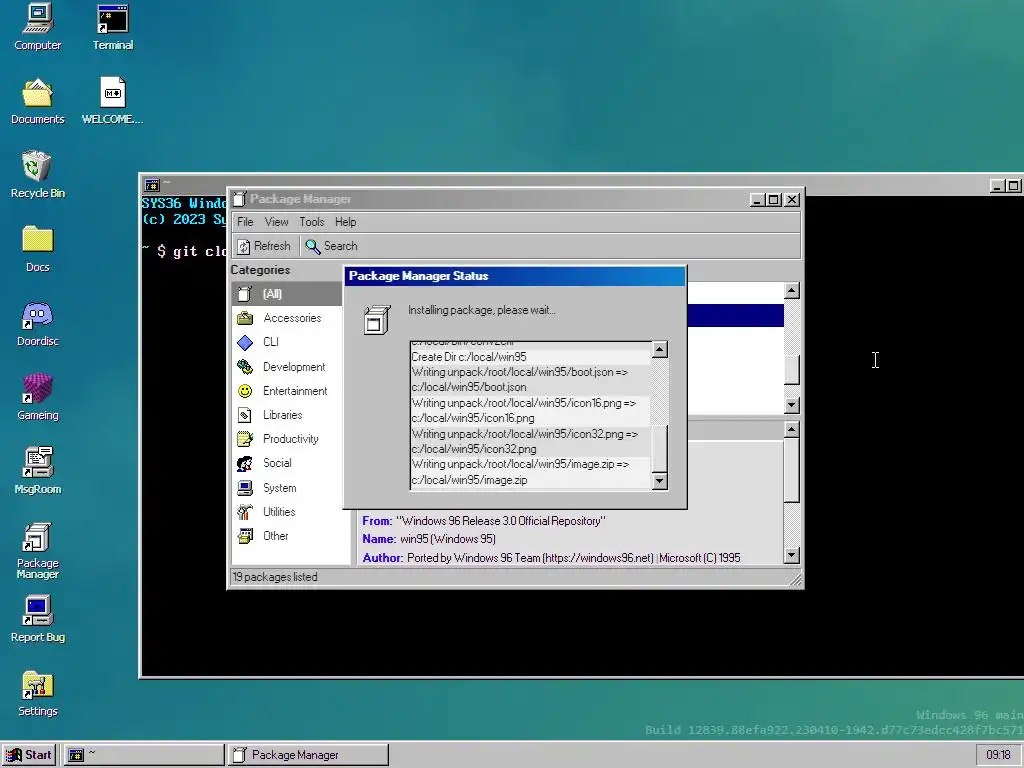Viewport: 1024px width, 768px height.
Task: Click the package list scroll-up arrow
Action: (792, 291)
